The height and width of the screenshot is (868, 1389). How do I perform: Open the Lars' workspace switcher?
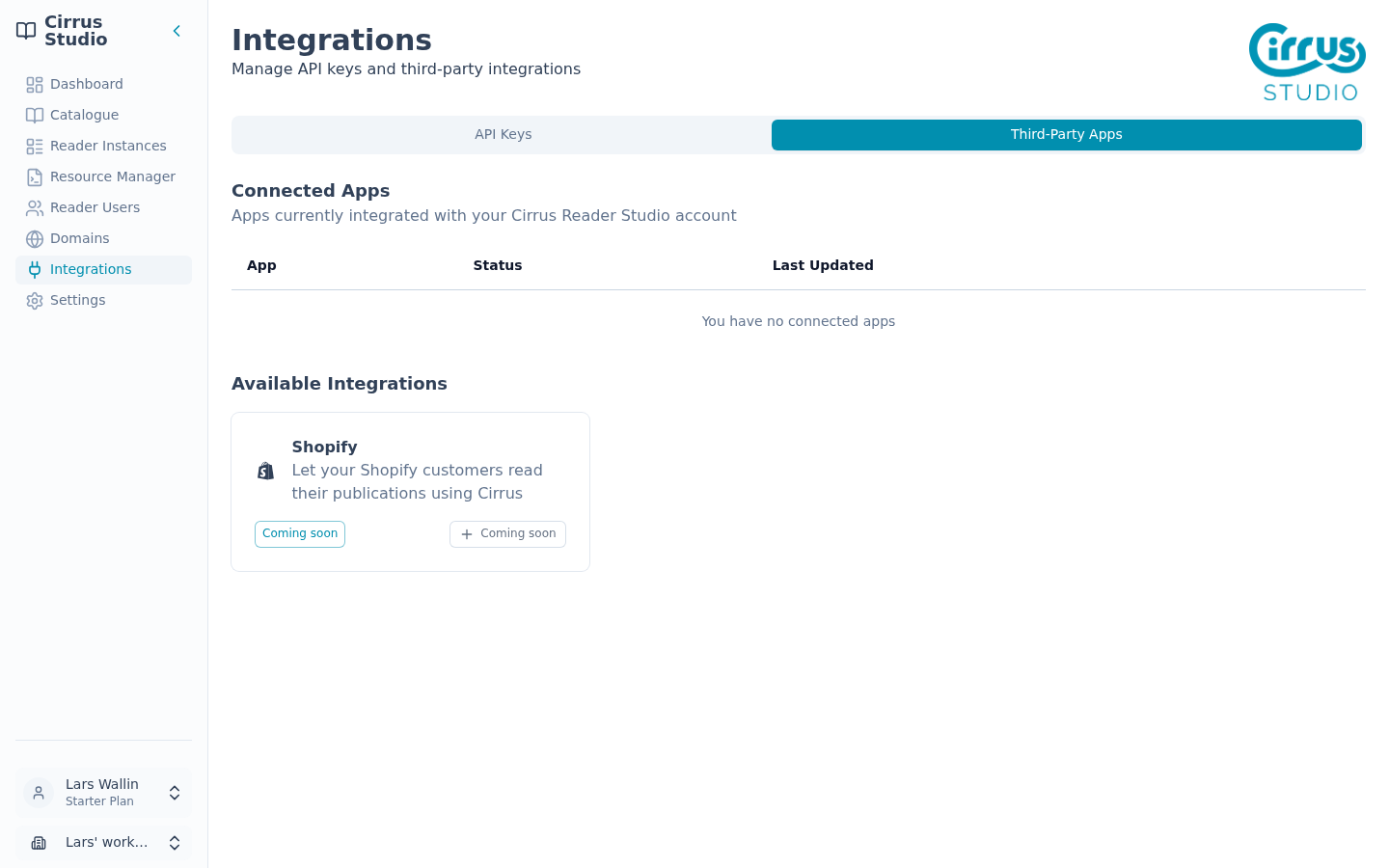click(103, 843)
